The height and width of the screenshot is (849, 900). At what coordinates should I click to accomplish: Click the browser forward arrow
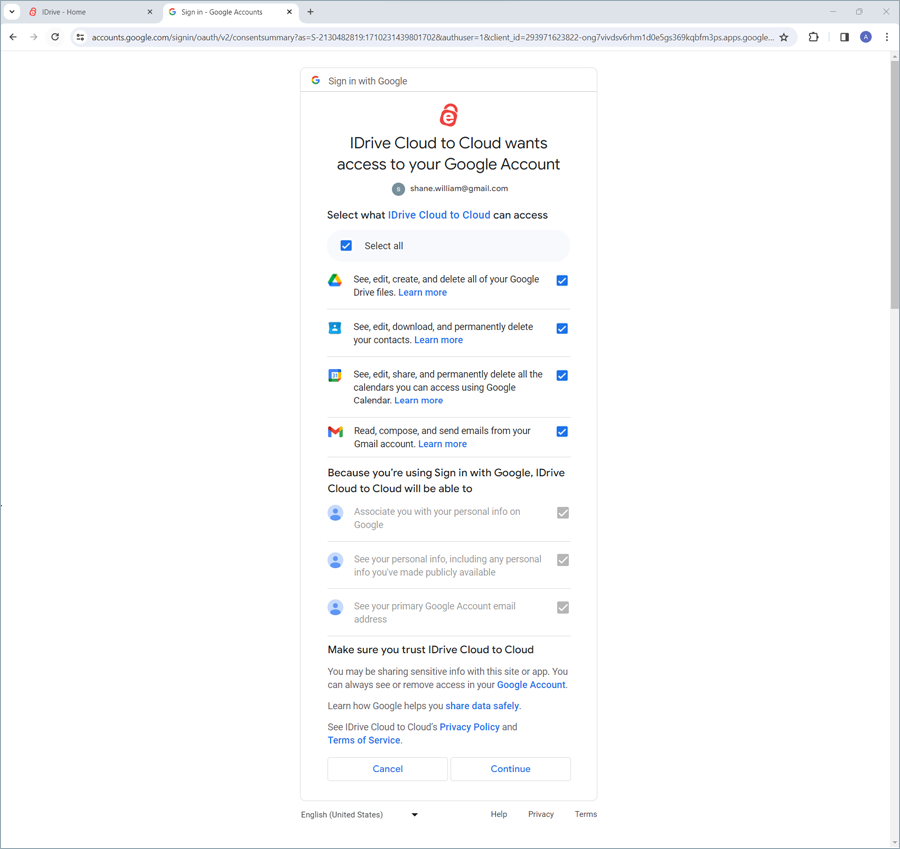pos(34,37)
